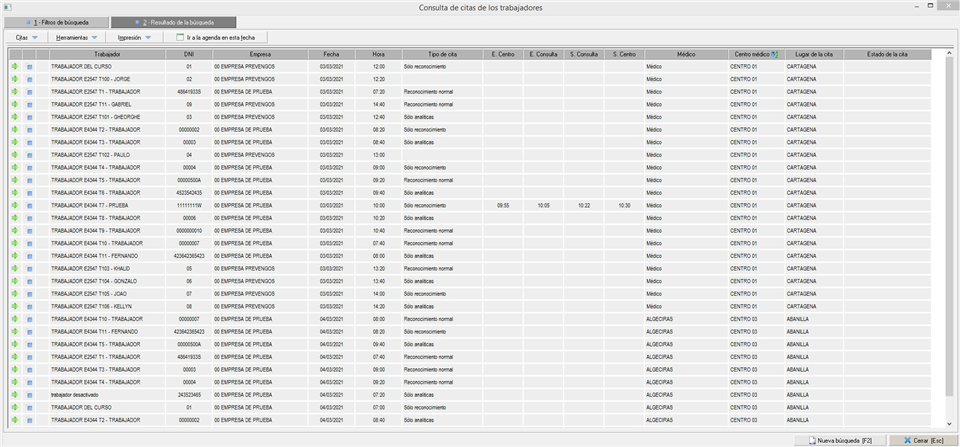This screenshot has width=960, height=447.
Task: Select cell TRABAJADOR E2547 T100 - JORGE
Action: 107,79
